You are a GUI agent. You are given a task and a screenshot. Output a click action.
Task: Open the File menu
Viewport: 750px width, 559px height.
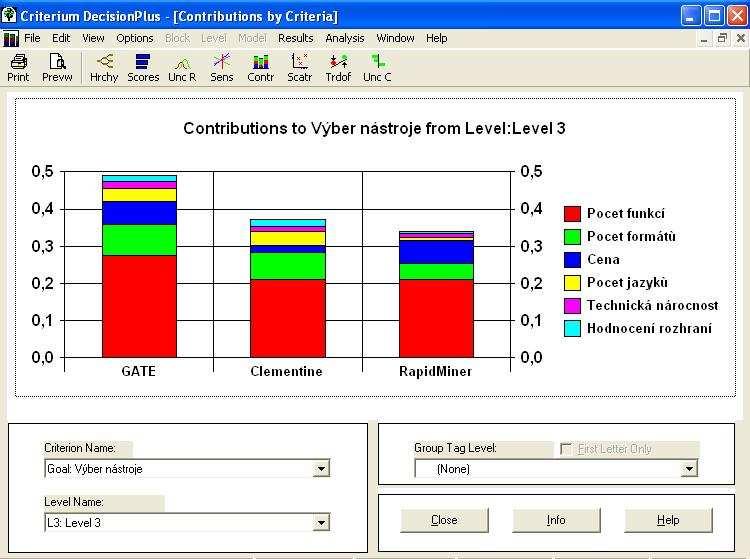(x=32, y=38)
